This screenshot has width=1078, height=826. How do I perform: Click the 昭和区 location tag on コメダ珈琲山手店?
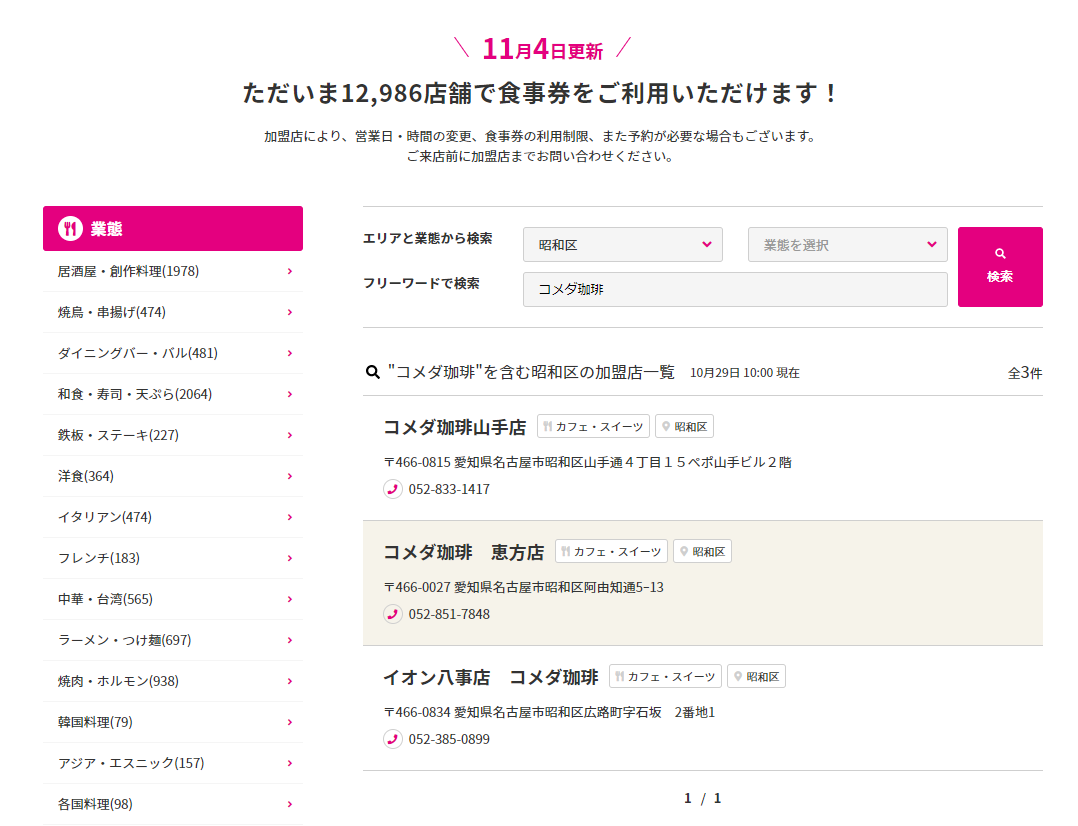684,427
